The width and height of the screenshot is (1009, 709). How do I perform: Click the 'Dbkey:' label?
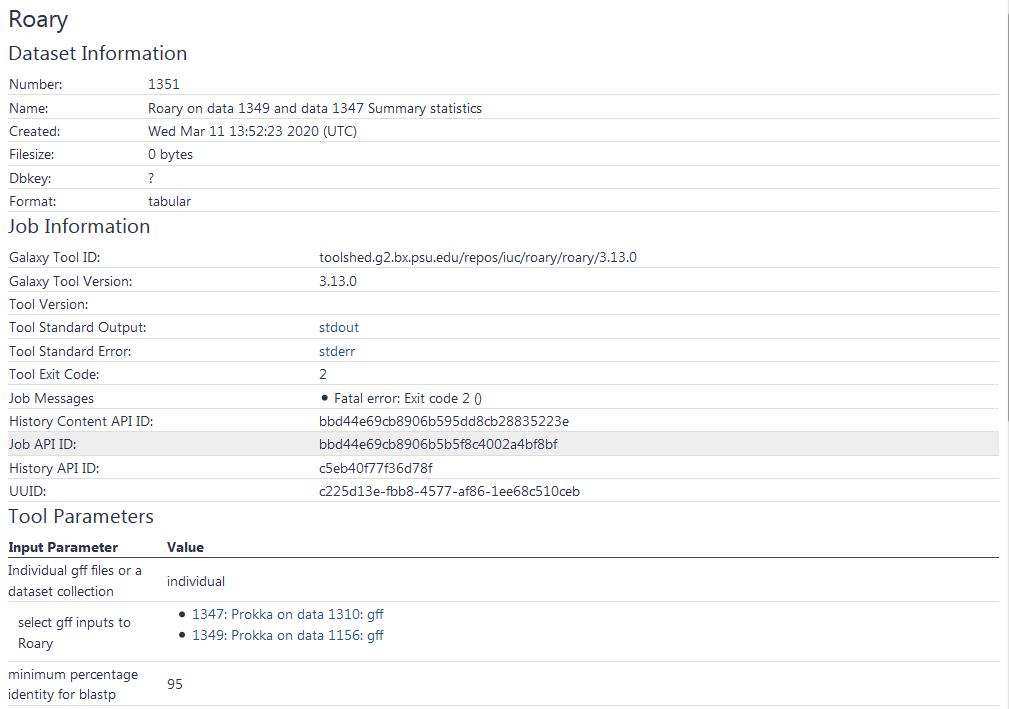click(30, 178)
